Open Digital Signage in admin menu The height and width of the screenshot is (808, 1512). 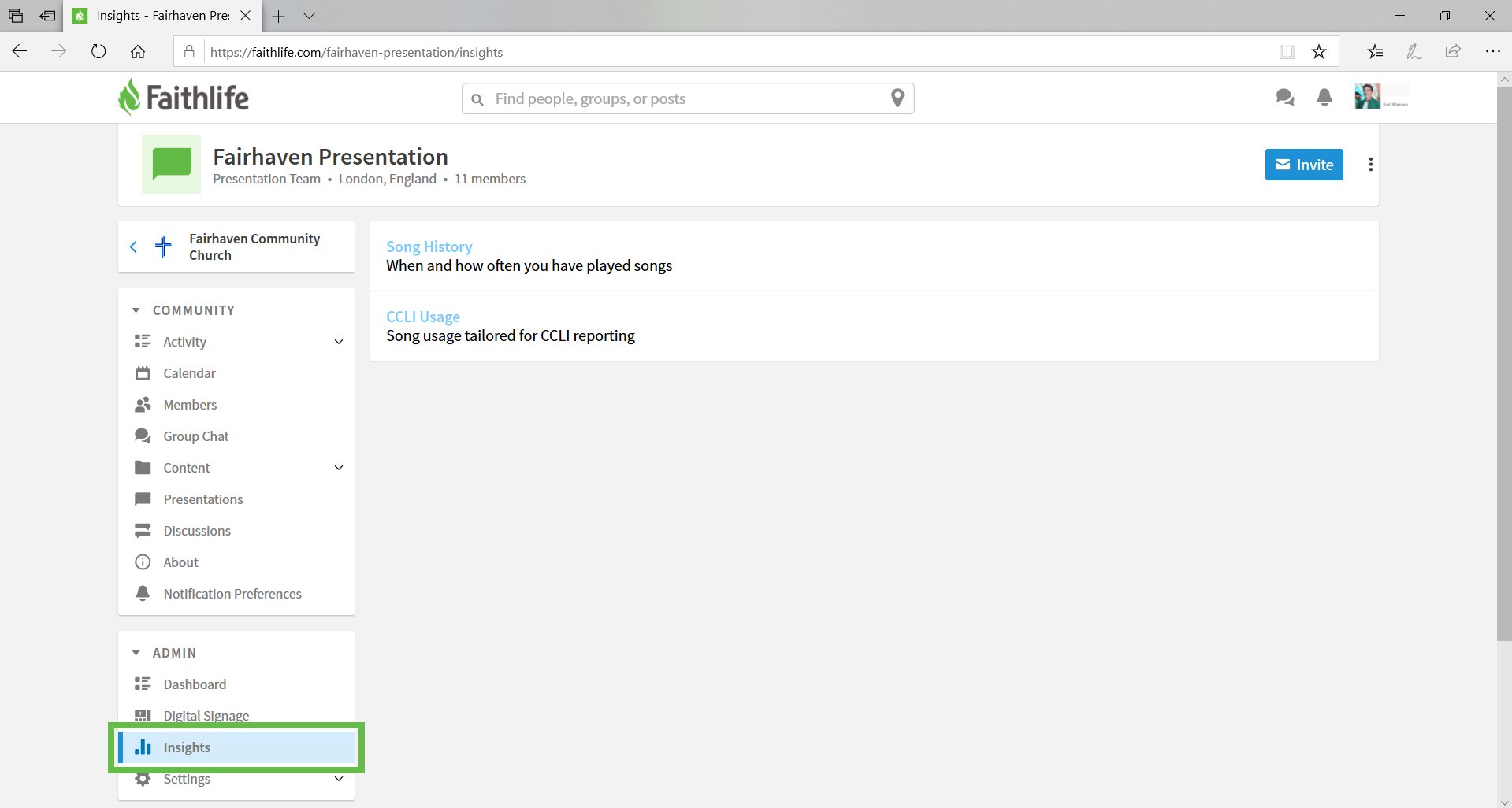(206, 716)
